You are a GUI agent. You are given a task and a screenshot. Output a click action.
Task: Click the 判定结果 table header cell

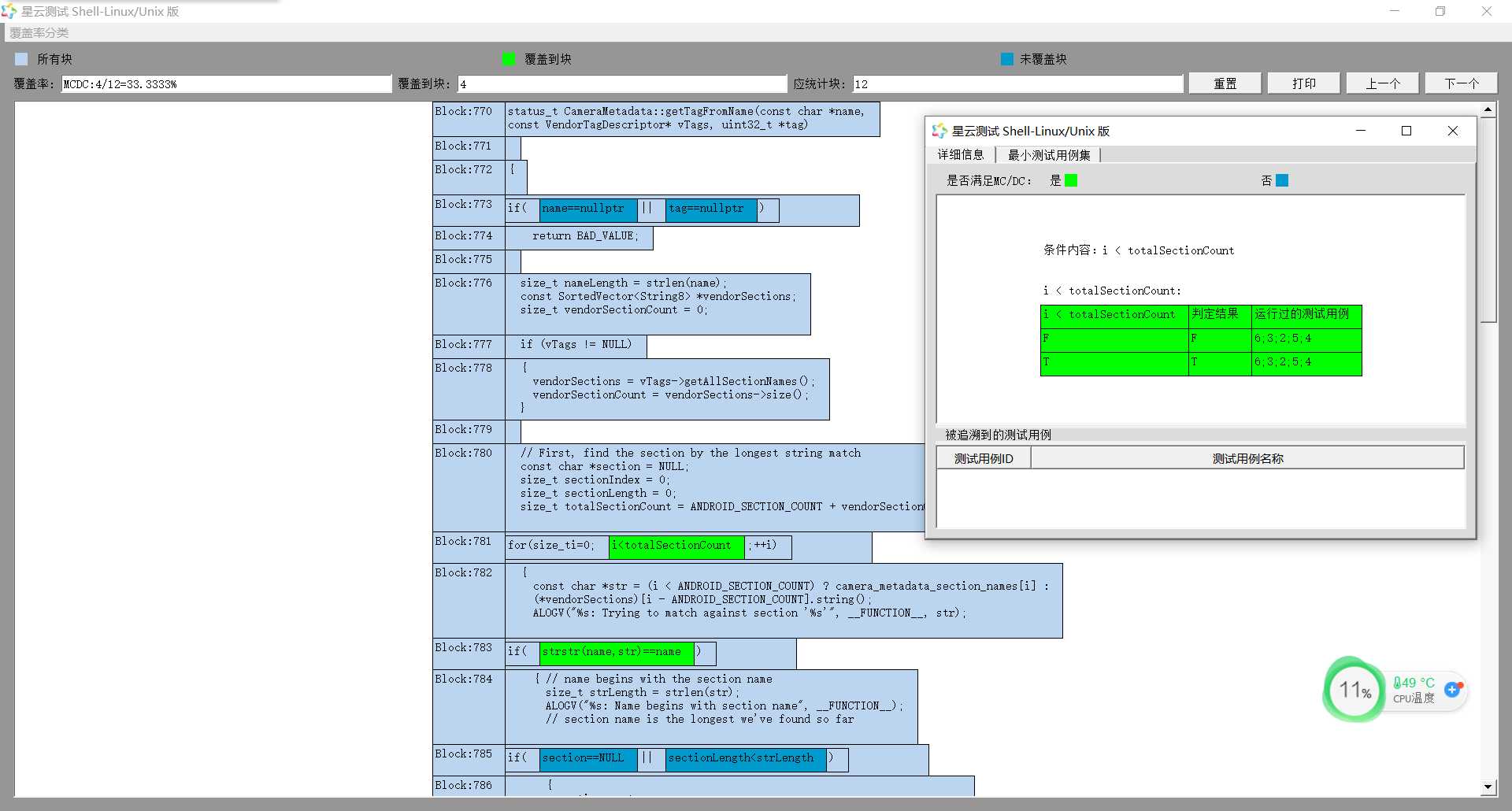(1220, 317)
